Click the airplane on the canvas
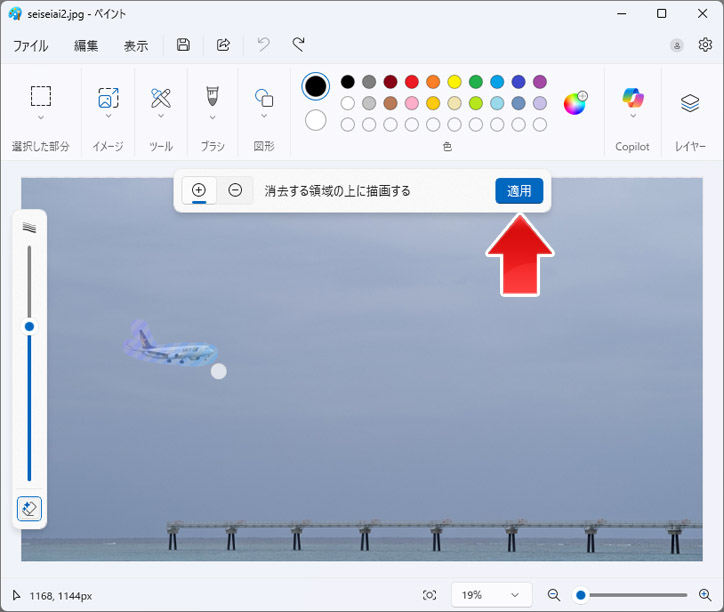724x612 pixels. (x=172, y=349)
